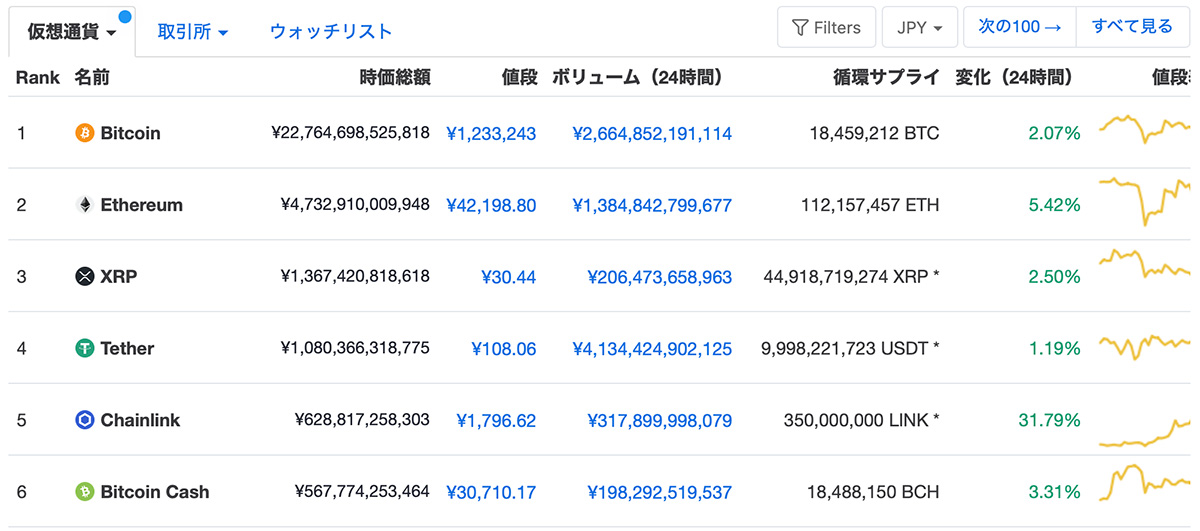The image size is (1200, 531).
Task: Sort by 時価総額 column header
Action: coord(395,77)
